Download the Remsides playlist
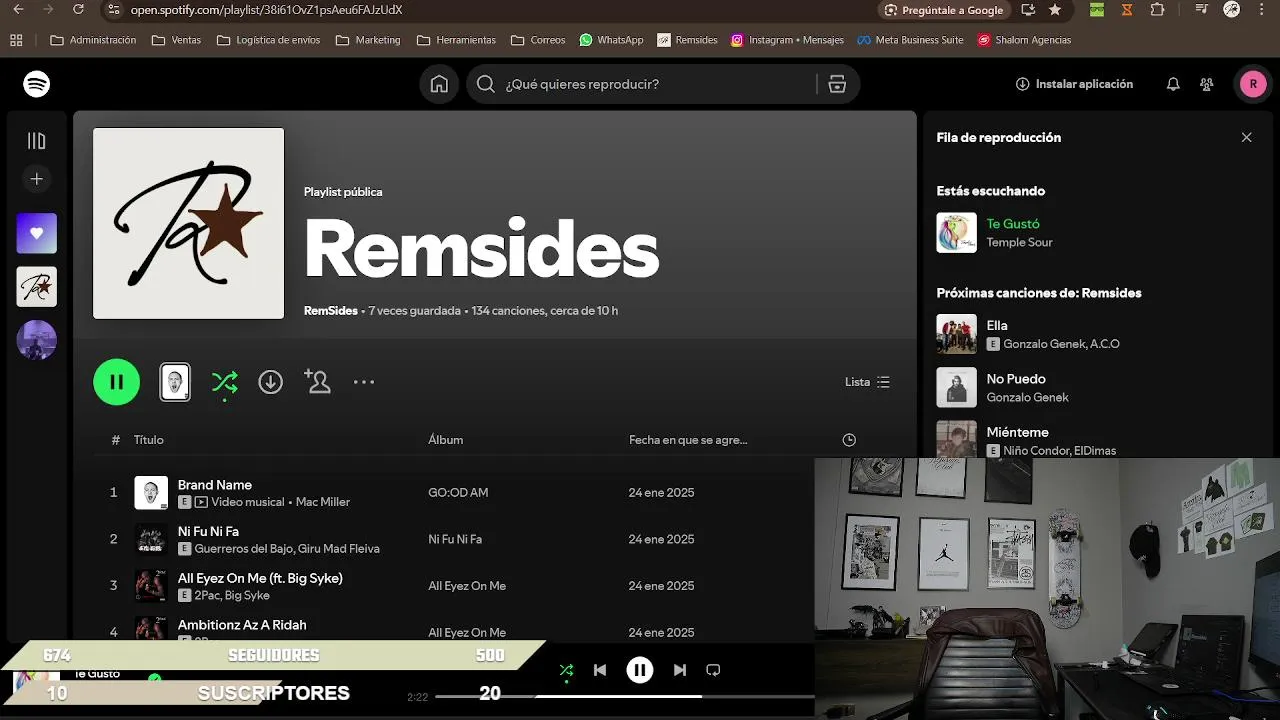The image size is (1280, 720). click(x=271, y=382)
